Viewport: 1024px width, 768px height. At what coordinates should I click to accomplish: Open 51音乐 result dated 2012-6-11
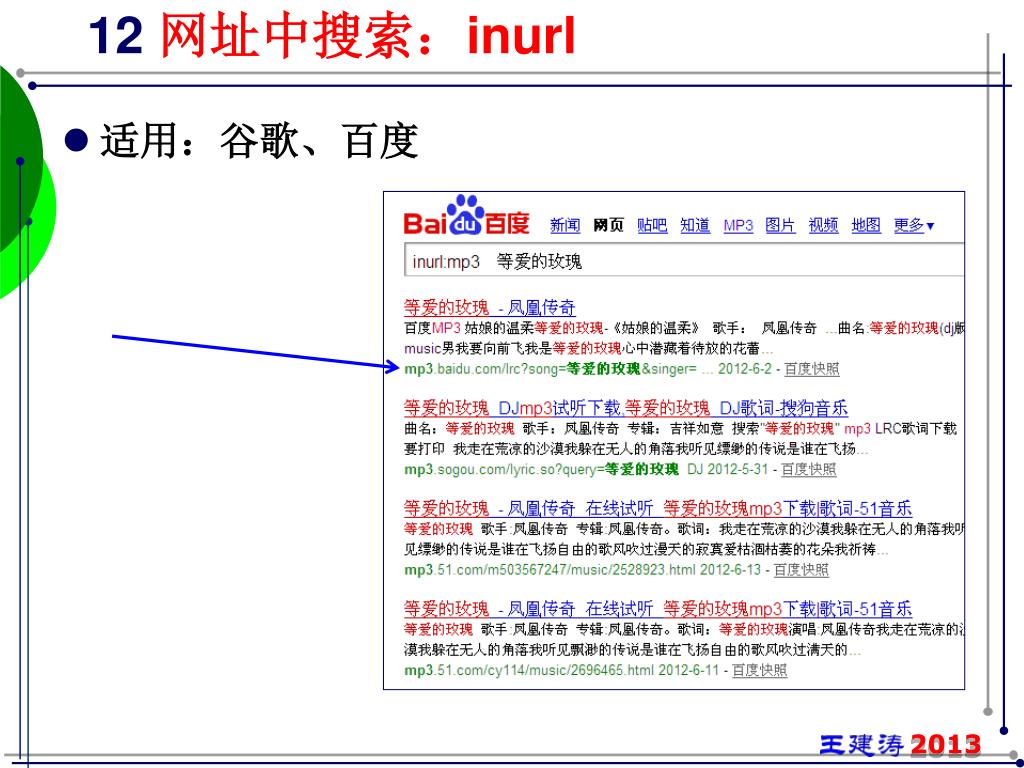pos(658,609)
